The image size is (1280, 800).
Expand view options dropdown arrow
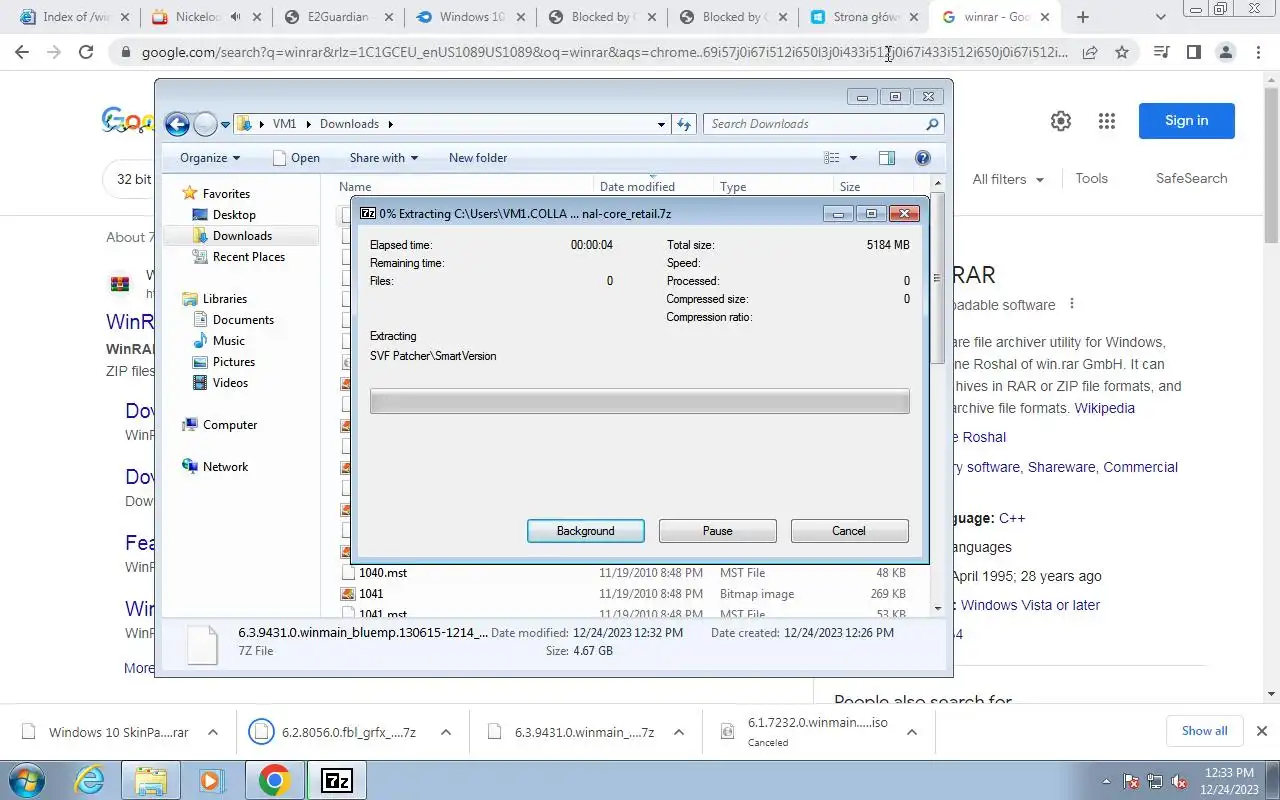853,158
